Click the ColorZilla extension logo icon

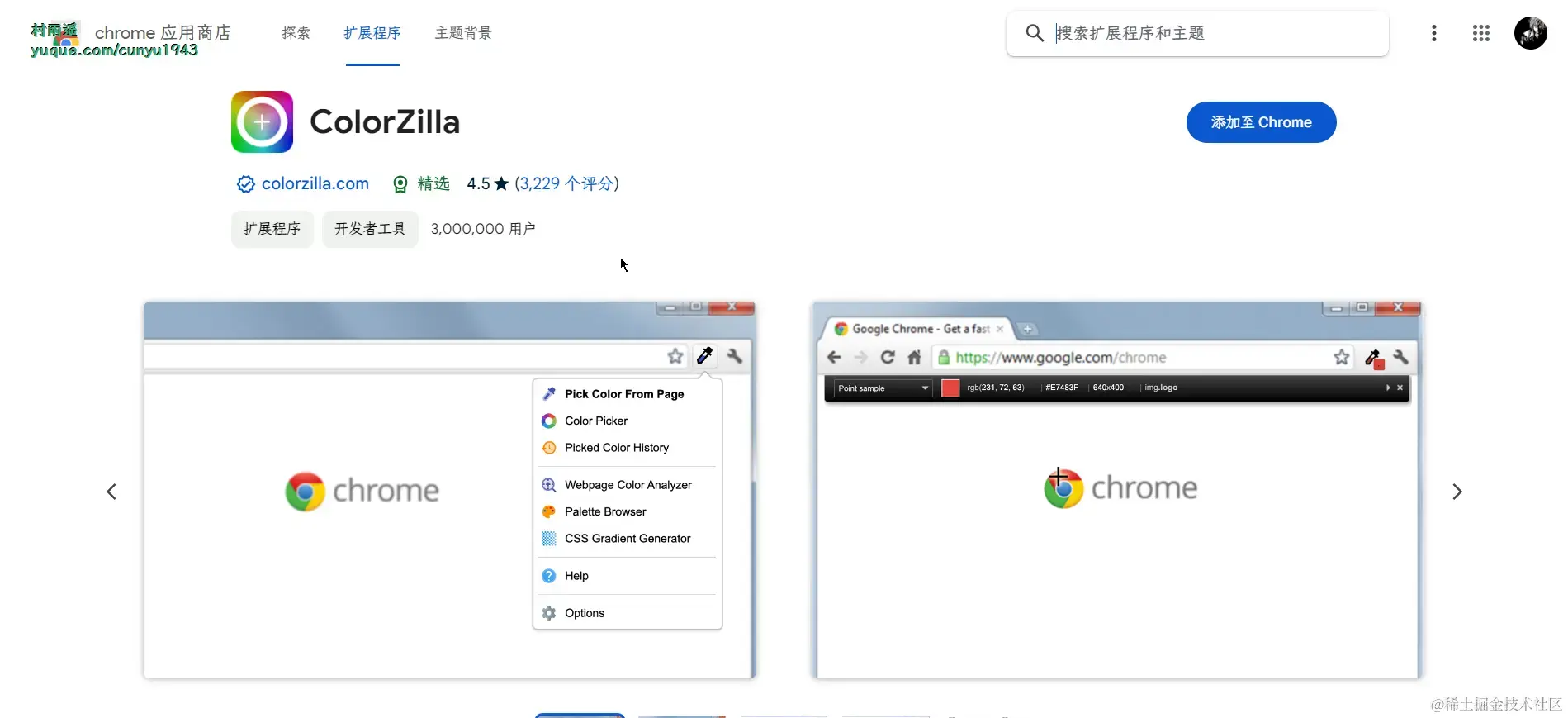[x=262, y=121]
